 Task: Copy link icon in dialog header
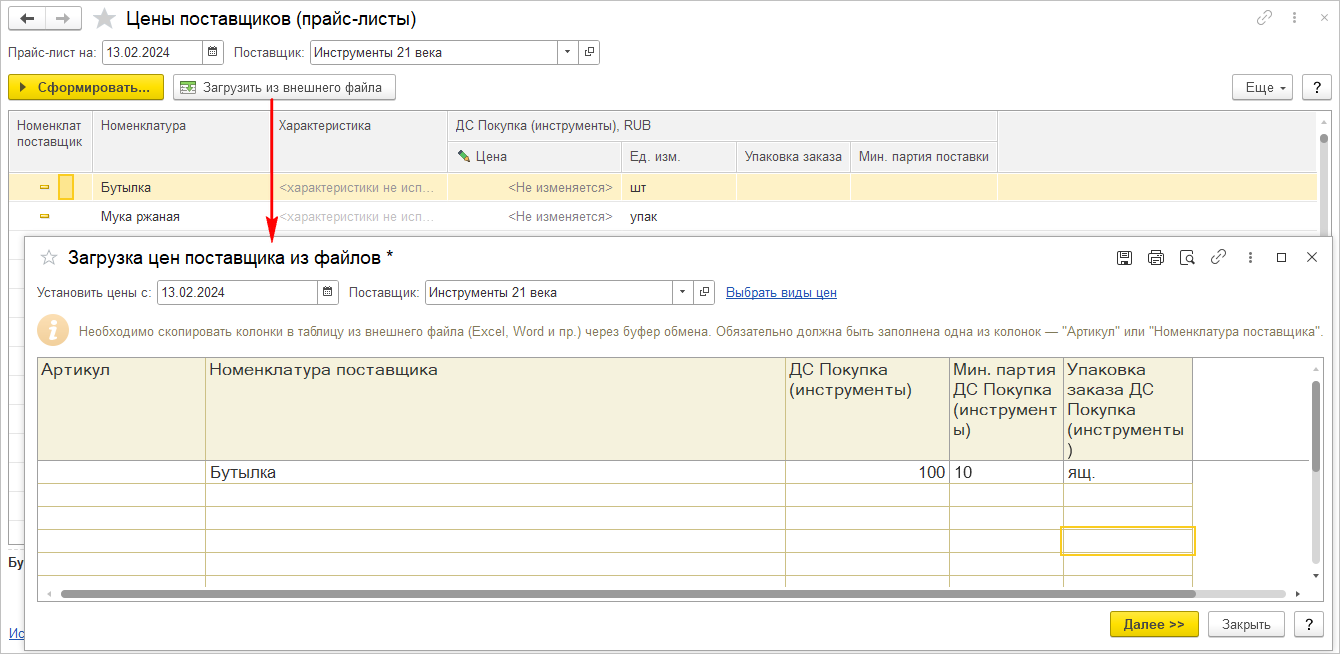(1218, 257)
